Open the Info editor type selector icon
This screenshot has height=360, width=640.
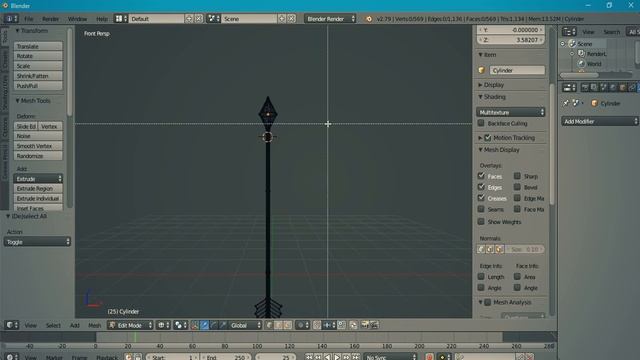(x=11, y=18)
